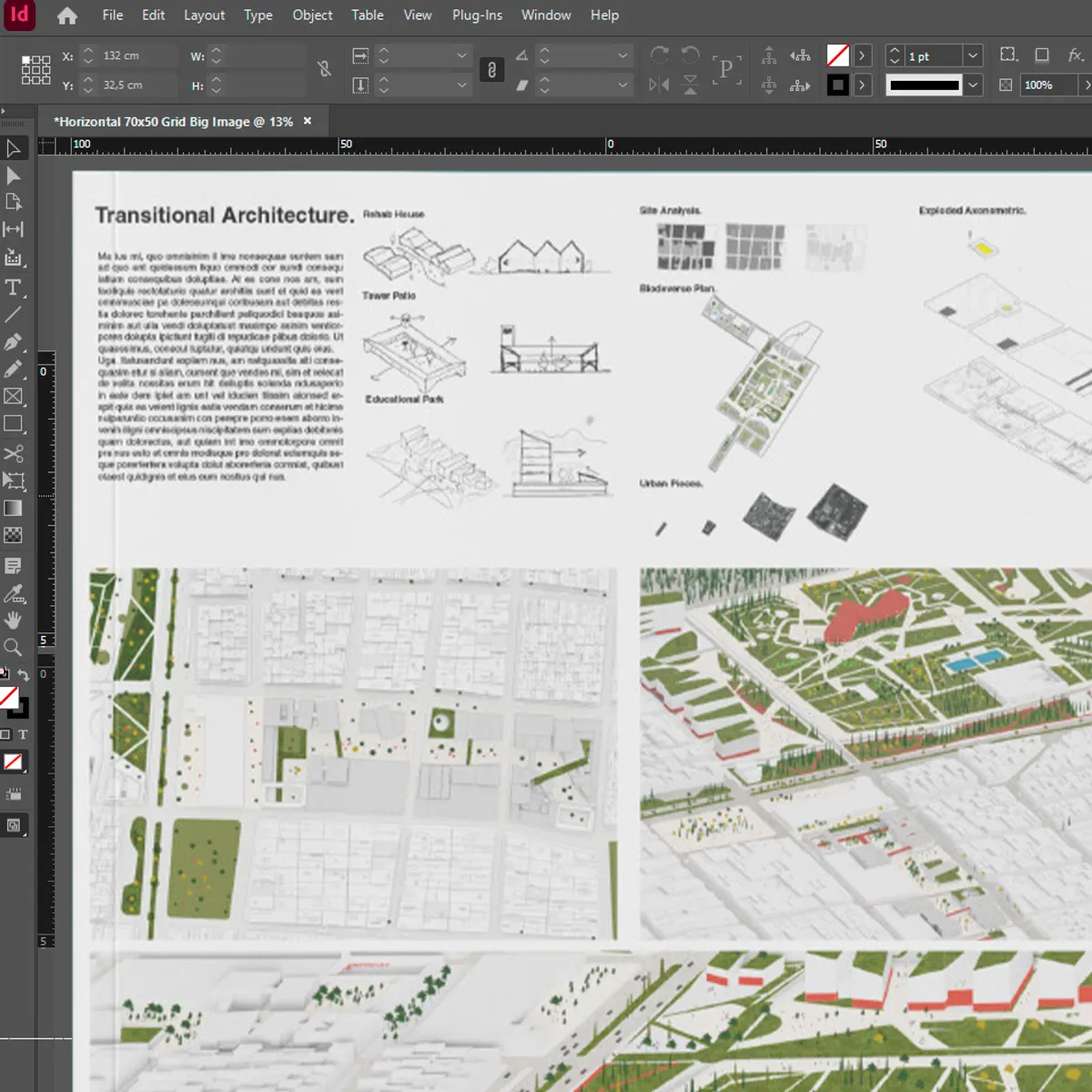Viewport: 1092px width, 1092px height.
Task: Toggle the constrain proportions link in the control panel
Action: (x=324, y=69)
